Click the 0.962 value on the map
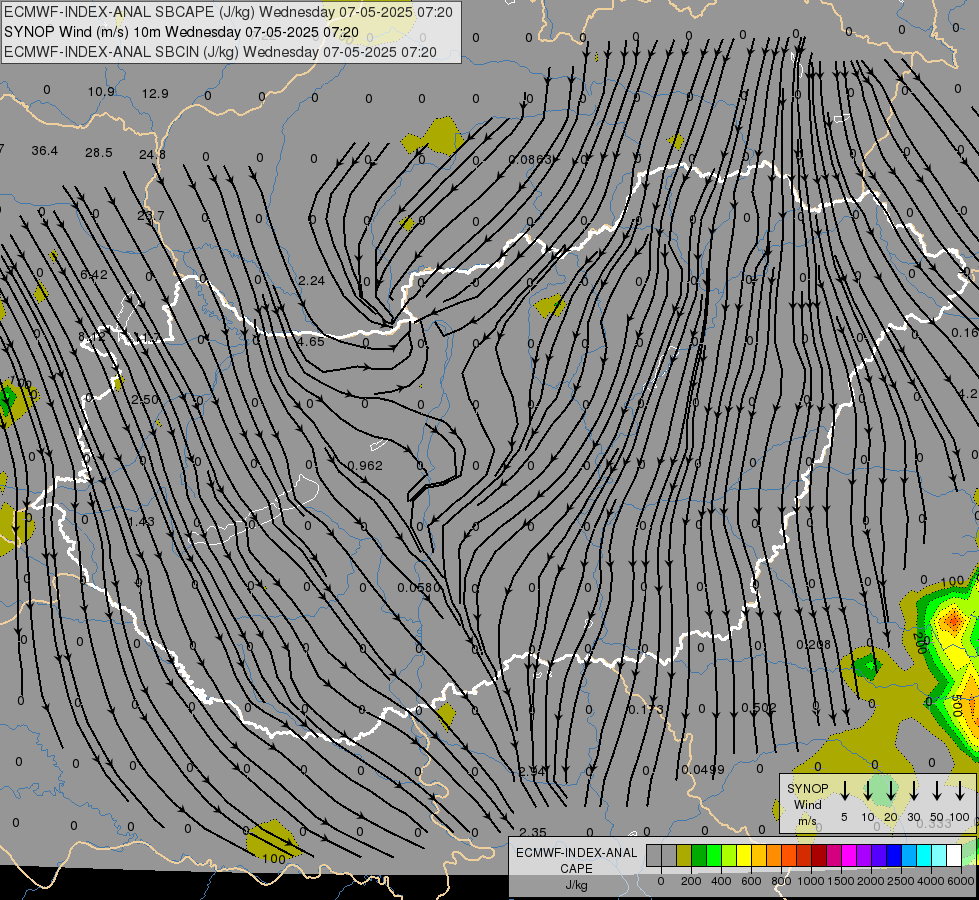 click(365, 466)
